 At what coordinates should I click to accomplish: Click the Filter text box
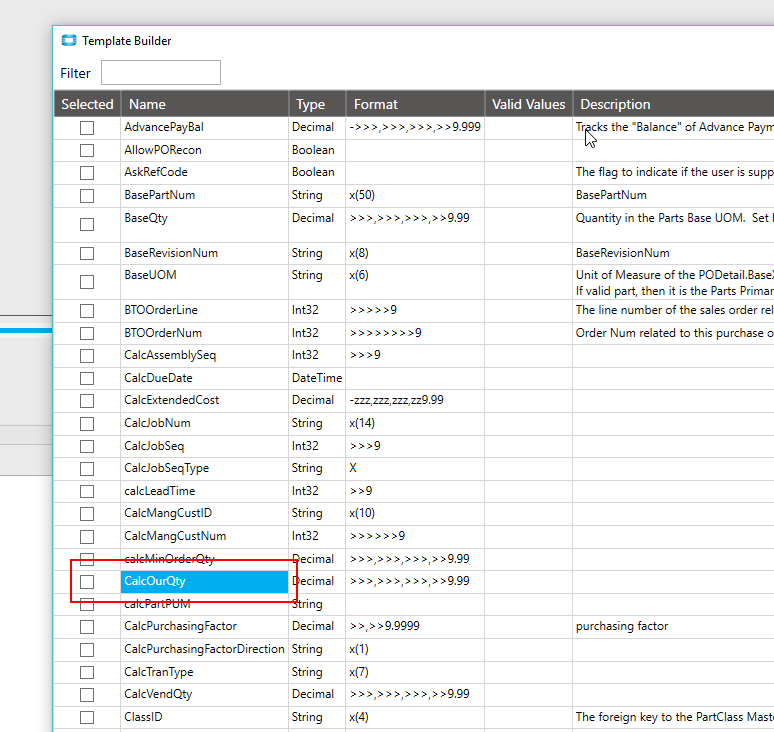pos(161,73)
